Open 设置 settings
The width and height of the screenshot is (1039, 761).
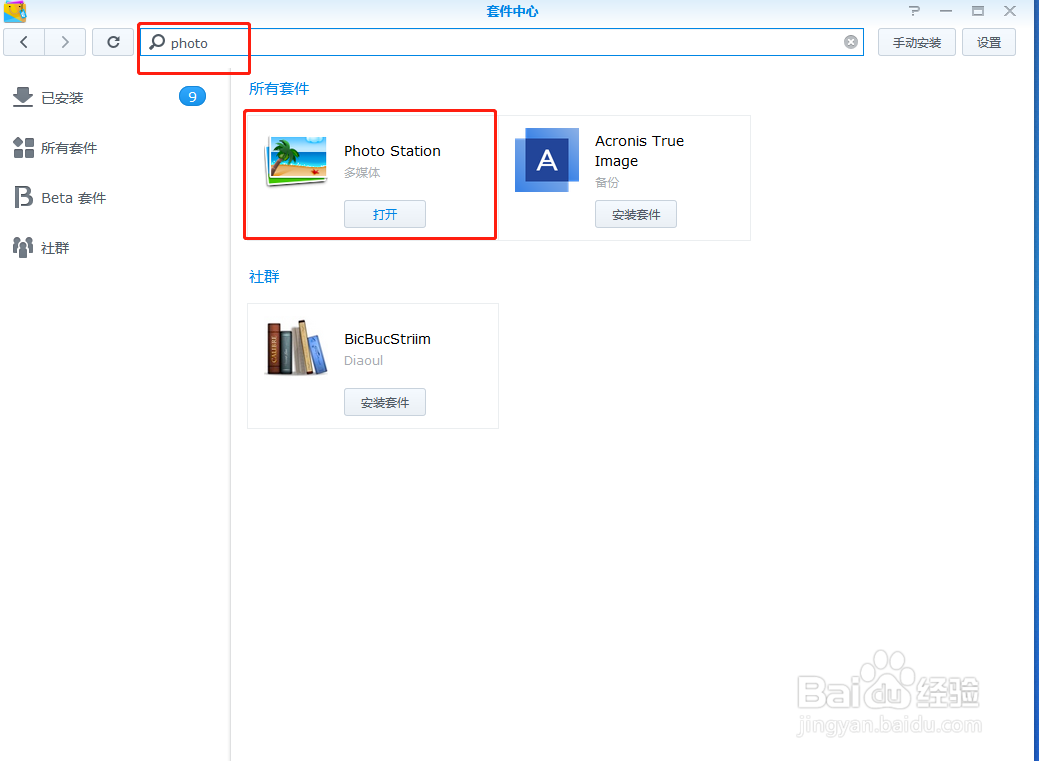coord(989,42)
